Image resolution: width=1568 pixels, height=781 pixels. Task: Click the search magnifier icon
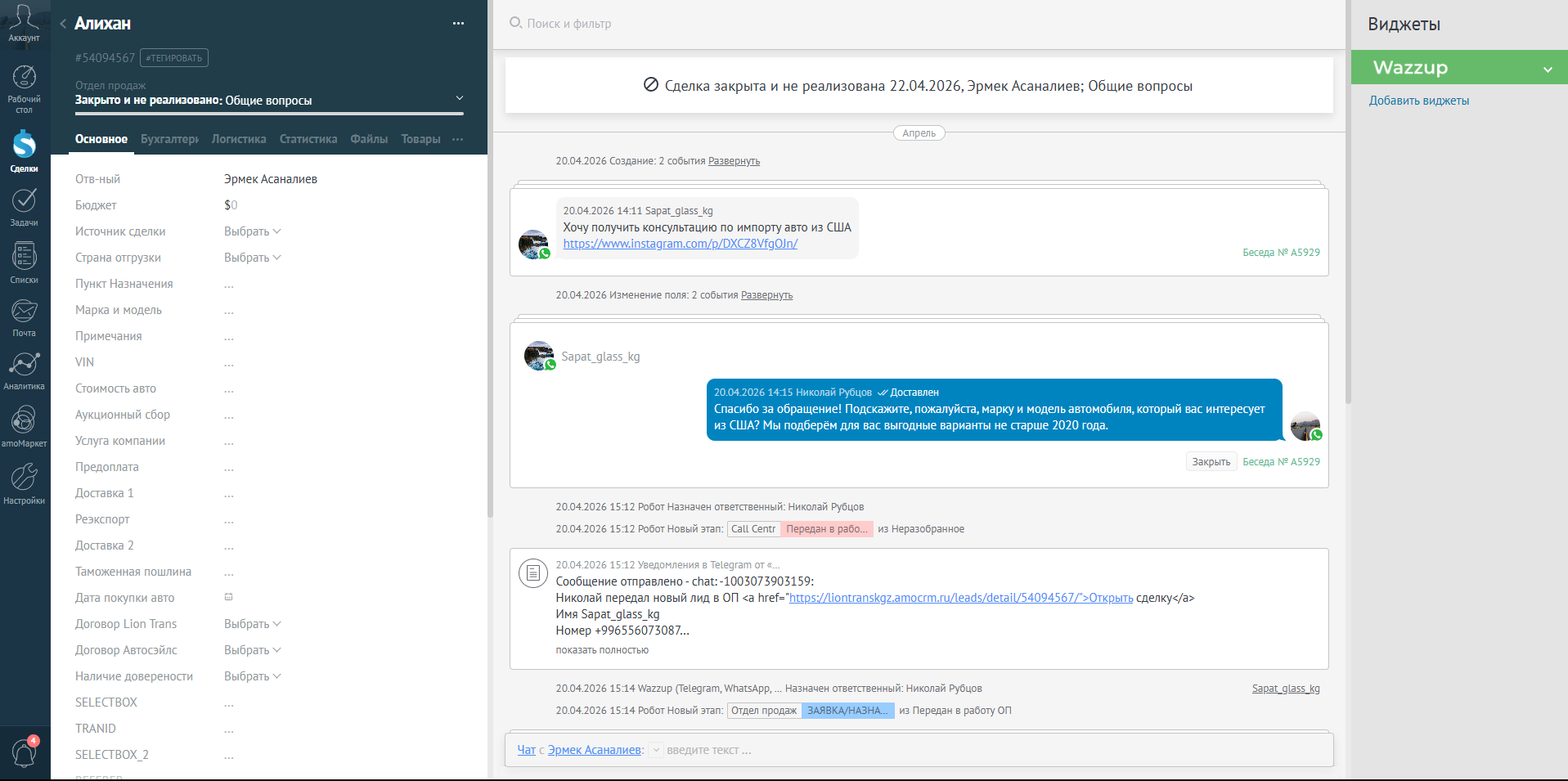tap(515, 23)
